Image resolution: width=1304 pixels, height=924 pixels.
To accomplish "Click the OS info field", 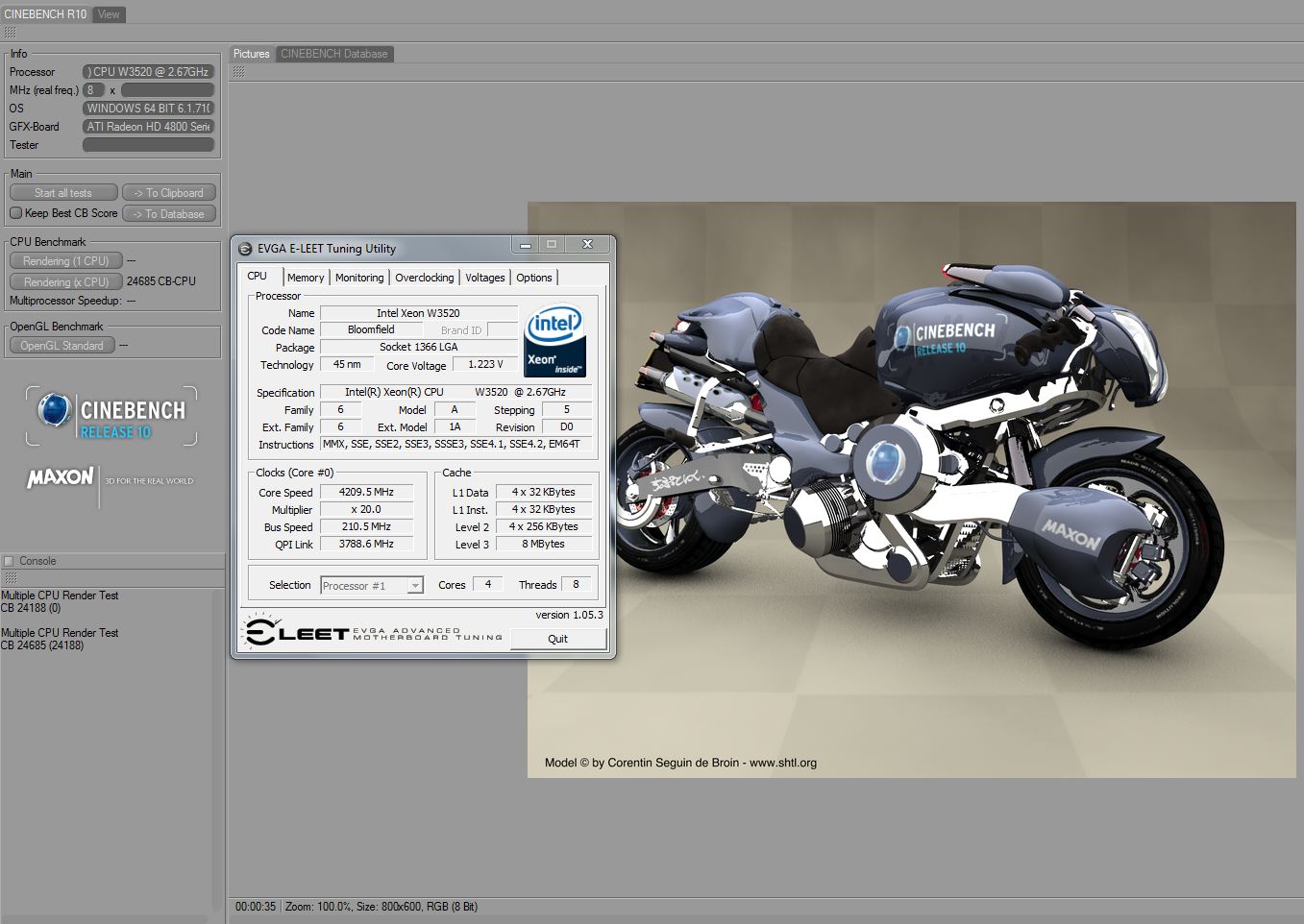I will click(x=148, y=109).
